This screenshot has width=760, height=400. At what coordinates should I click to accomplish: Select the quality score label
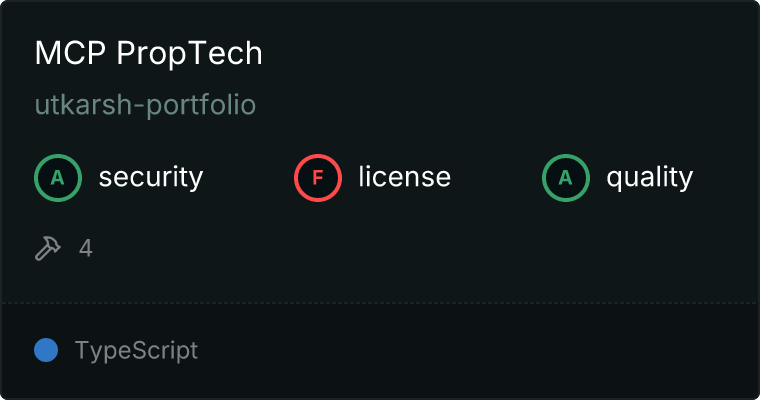pos(649,178)
